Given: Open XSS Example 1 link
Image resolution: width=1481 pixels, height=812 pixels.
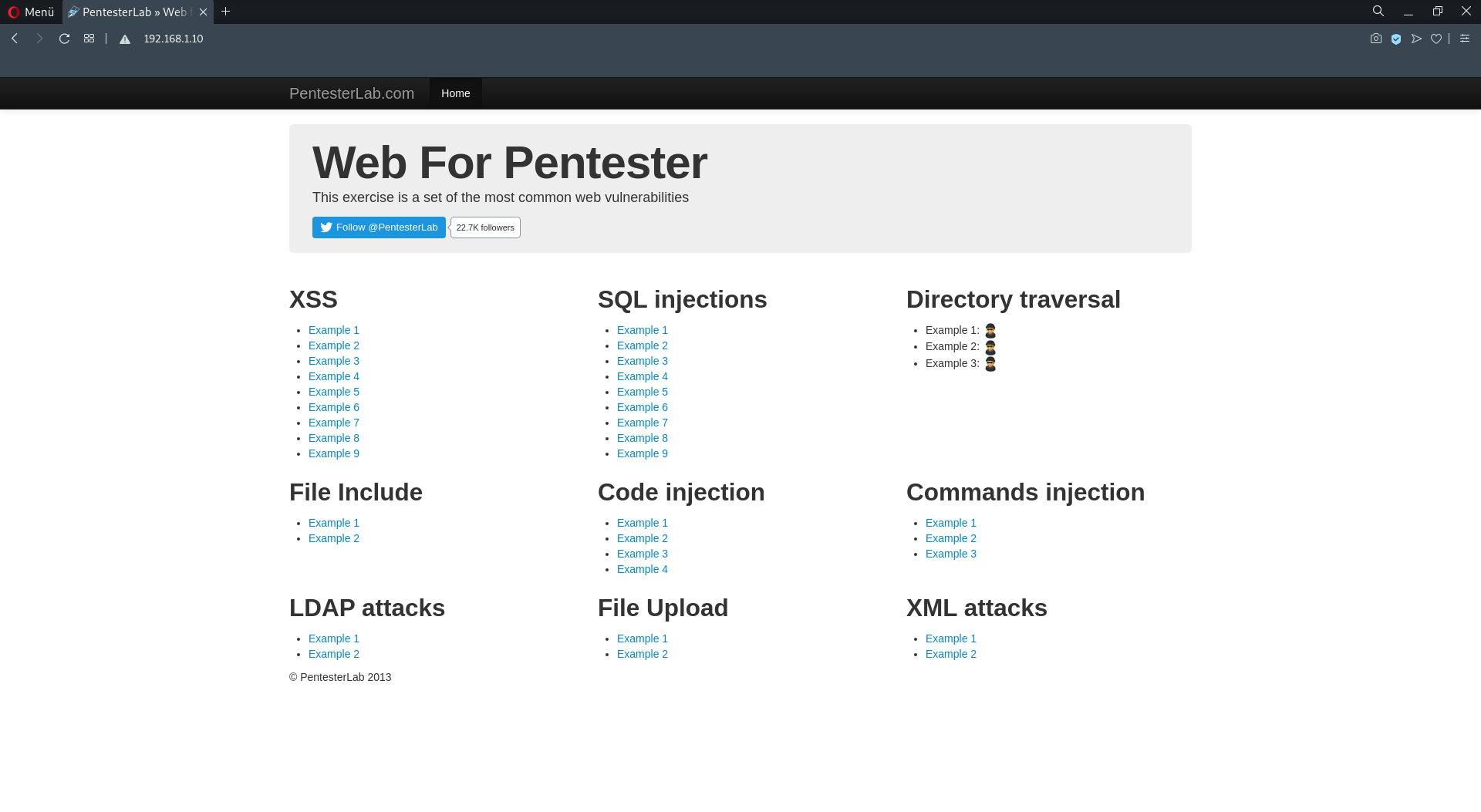Looking at the screenshot, I should tap(333, 330).
